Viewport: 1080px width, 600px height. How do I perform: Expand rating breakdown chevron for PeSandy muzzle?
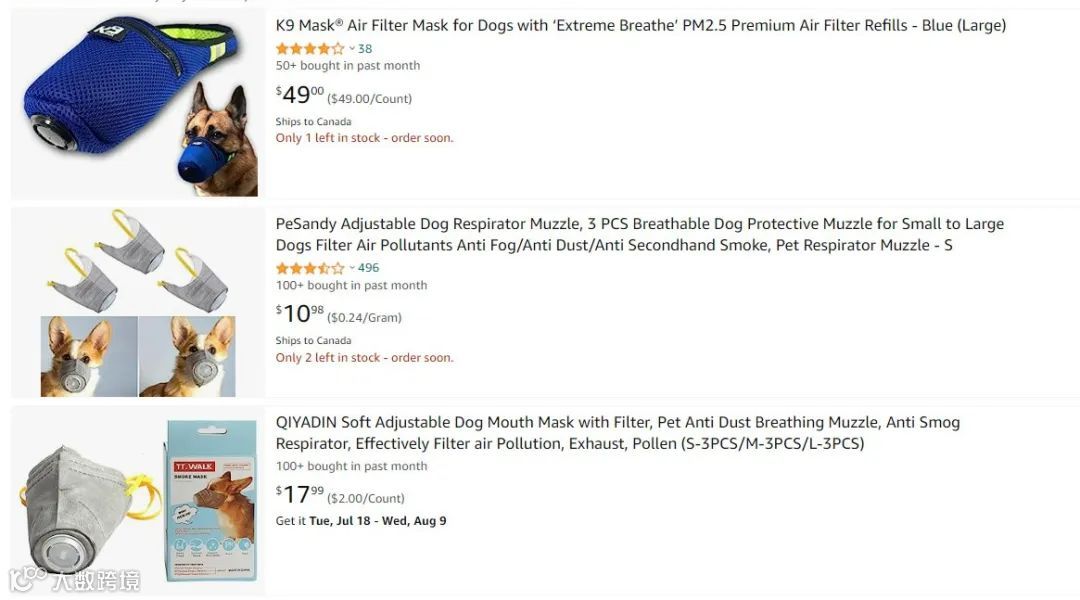[352, 268]
